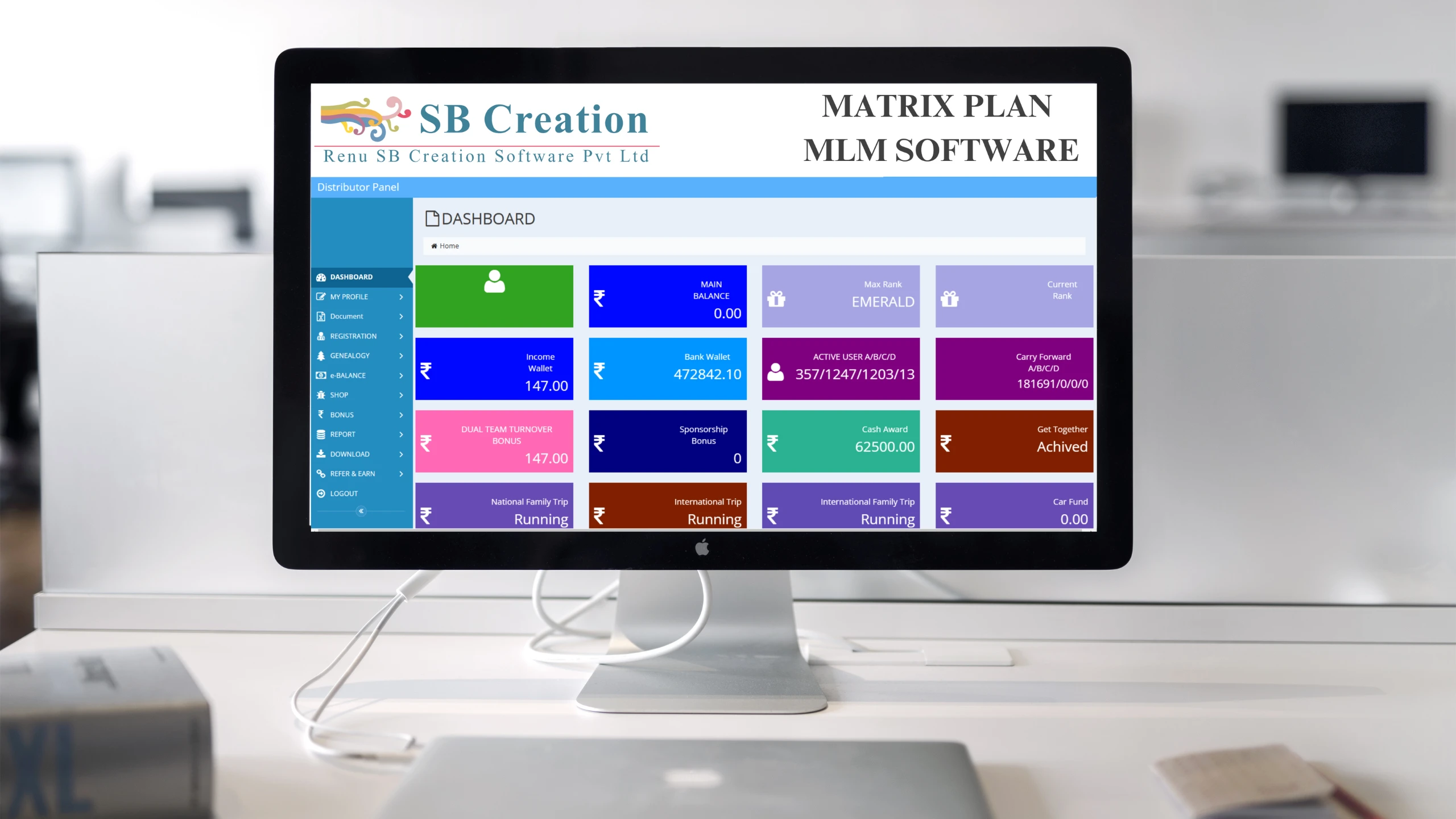This screenshot has width=1456, height=819.
Task: Toggle the sidebar collapse arrow
Action: click(362, 511)
